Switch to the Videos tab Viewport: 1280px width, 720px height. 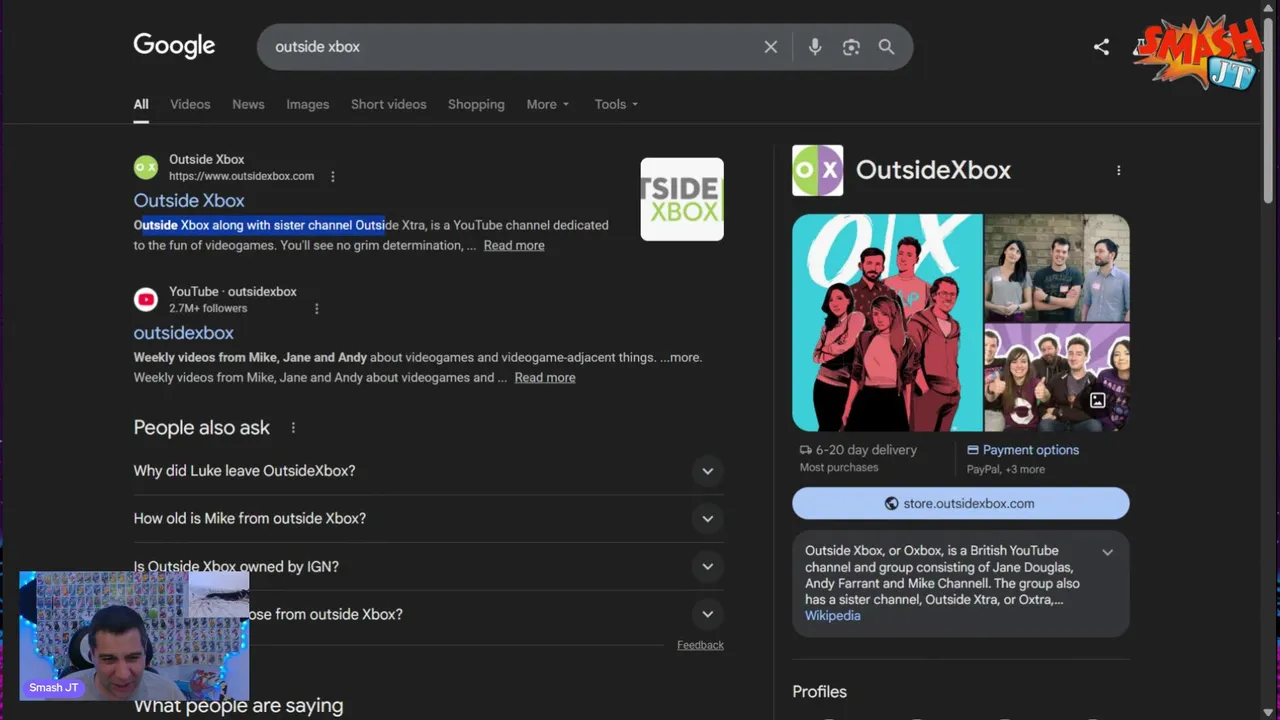(x=190, y=104)
